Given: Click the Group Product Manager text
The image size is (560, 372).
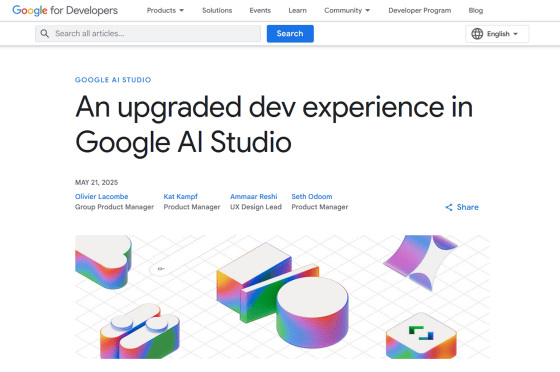Looking at the screenshot, I should coord(114,207).
